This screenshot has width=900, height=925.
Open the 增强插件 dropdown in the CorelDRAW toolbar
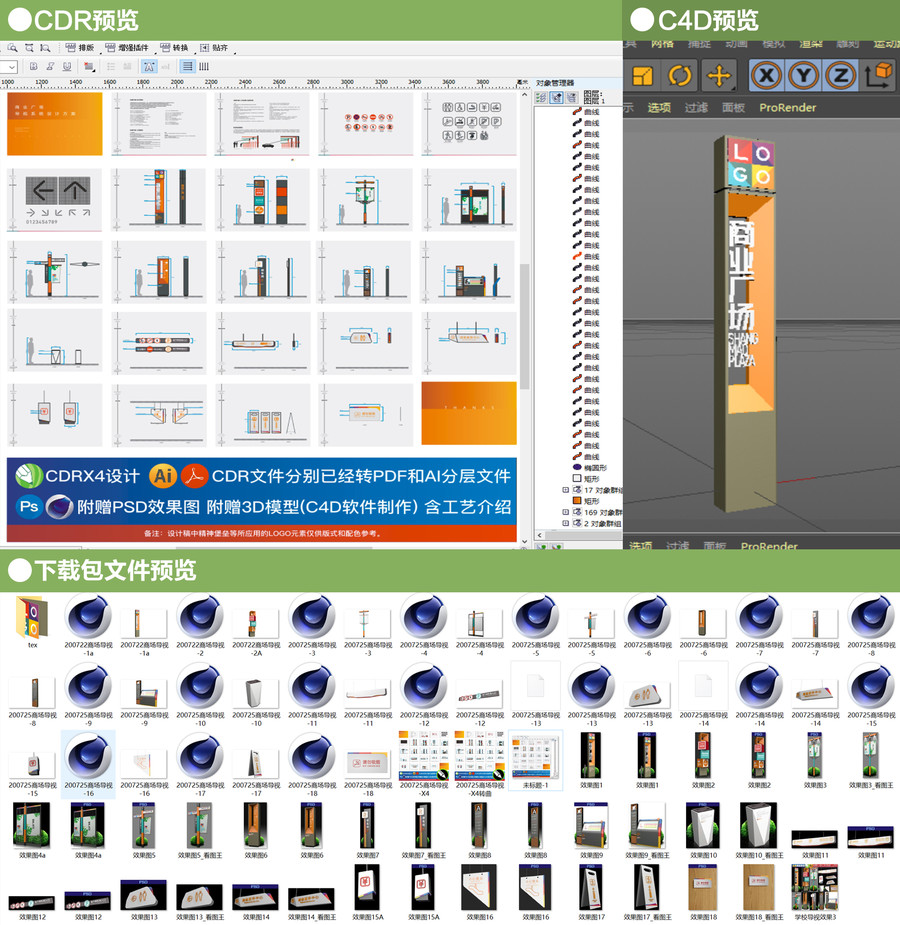click(x=127, y=48)
